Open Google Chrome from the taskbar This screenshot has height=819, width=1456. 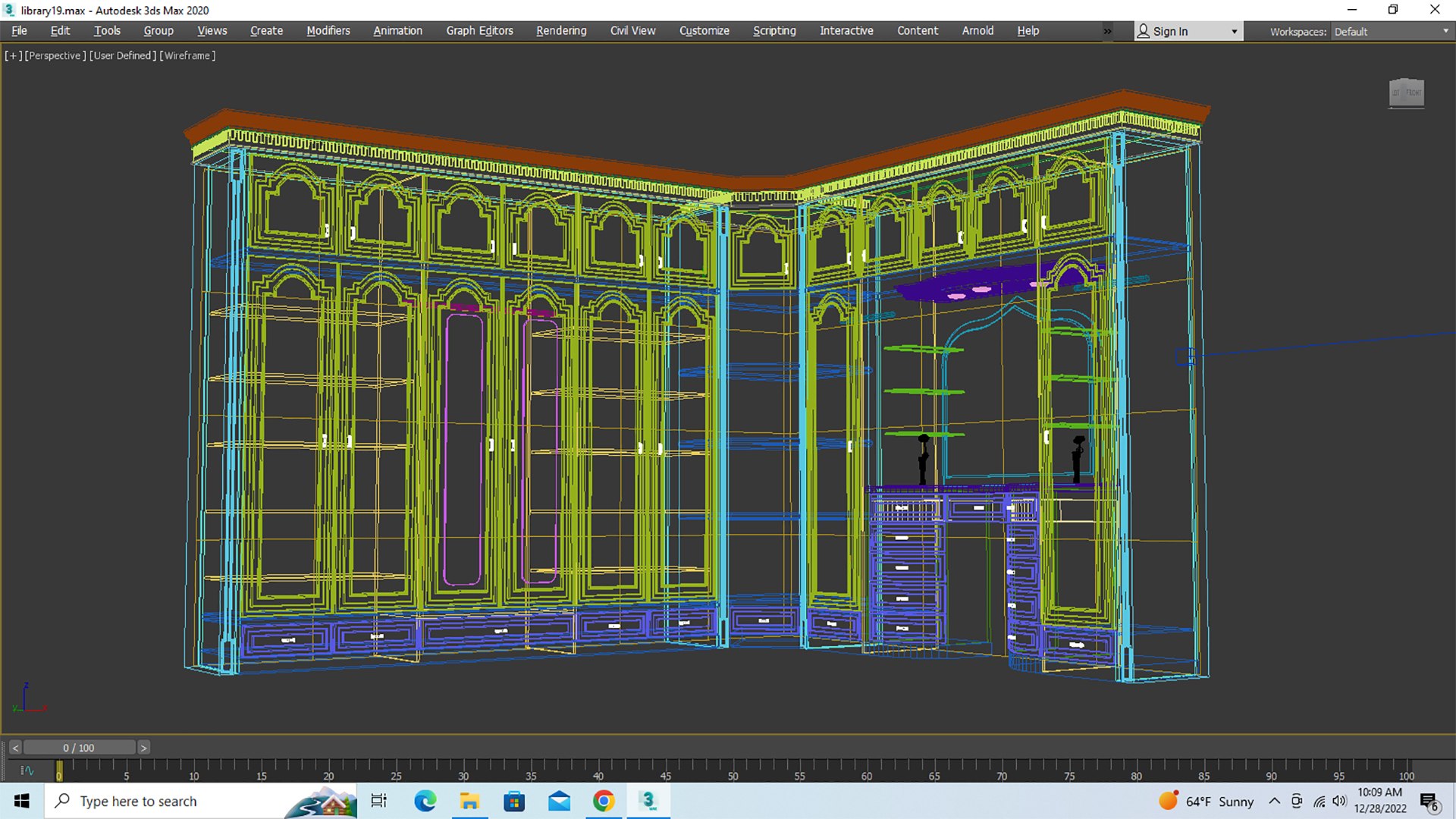click(x=604, y=801)
